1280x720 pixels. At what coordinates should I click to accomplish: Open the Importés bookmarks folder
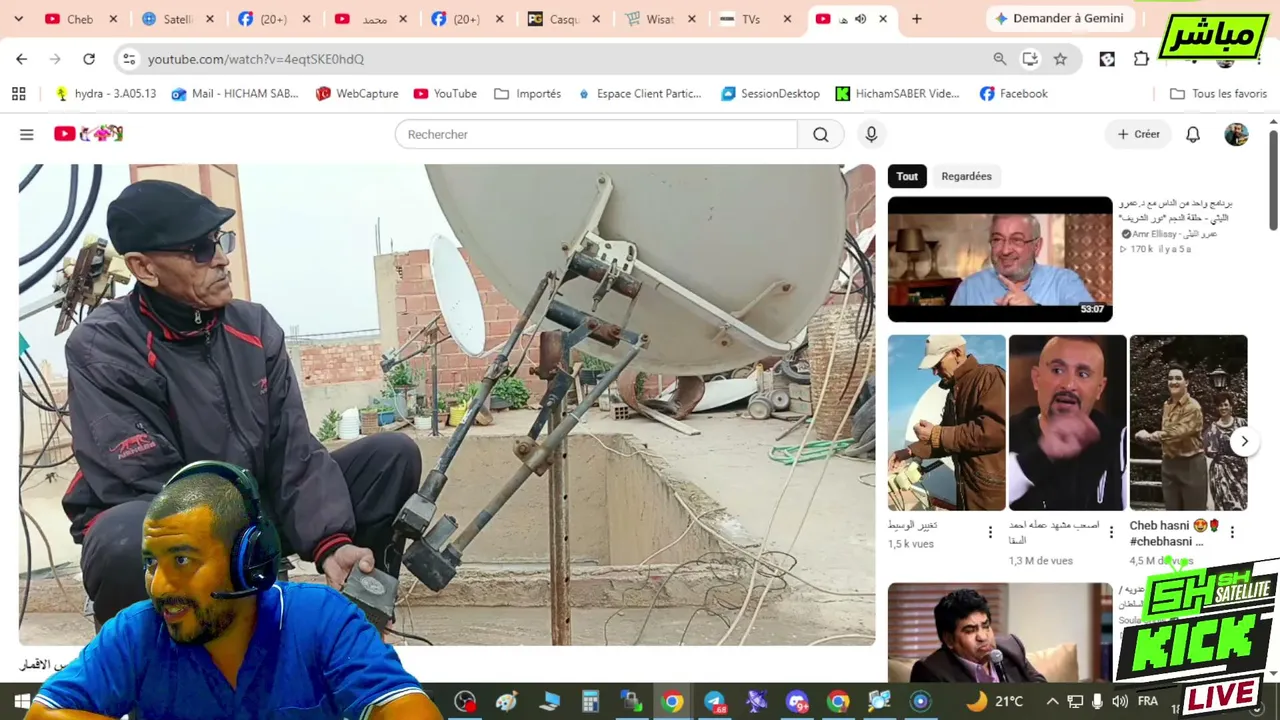527,94
